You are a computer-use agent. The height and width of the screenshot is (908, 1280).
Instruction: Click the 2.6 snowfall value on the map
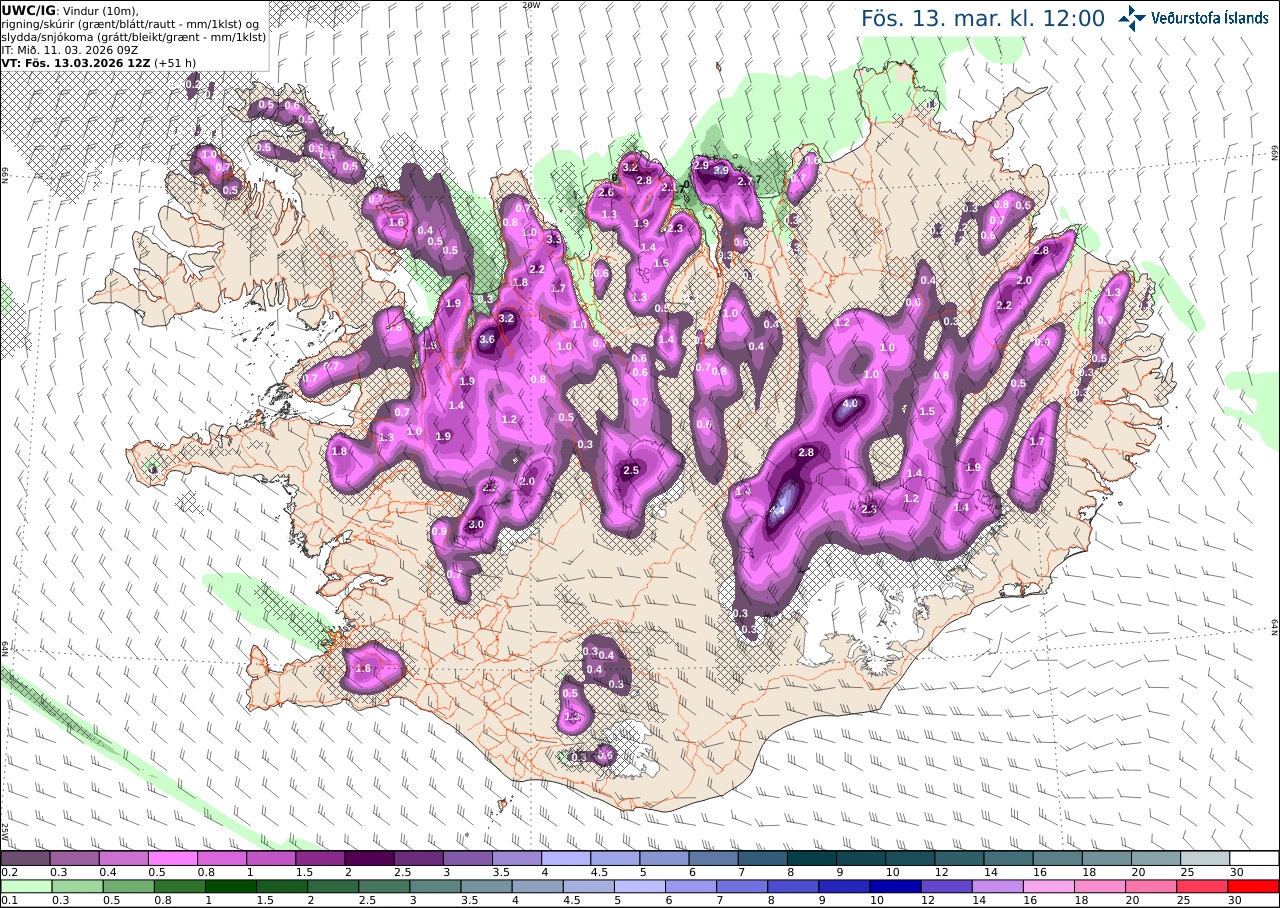[606, 192]
